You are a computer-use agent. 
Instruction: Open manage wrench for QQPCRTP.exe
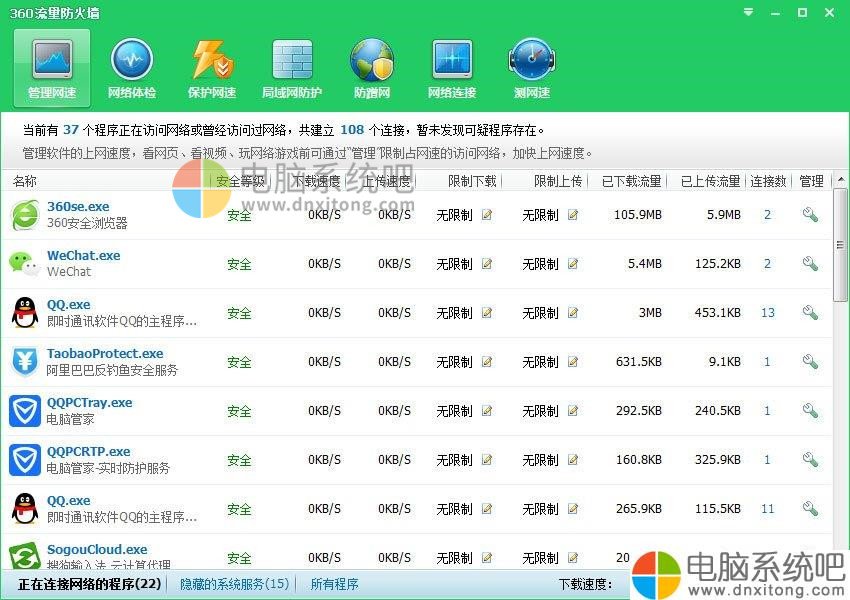pos(810,459)
